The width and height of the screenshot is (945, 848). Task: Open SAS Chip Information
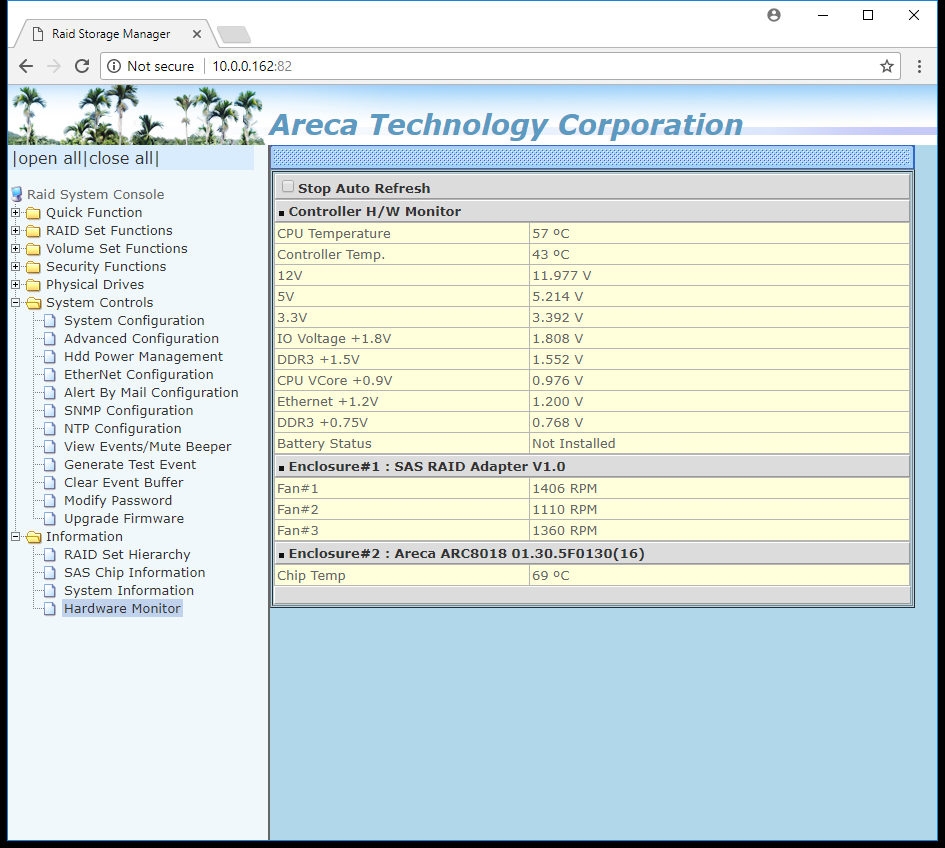(134, 573)
